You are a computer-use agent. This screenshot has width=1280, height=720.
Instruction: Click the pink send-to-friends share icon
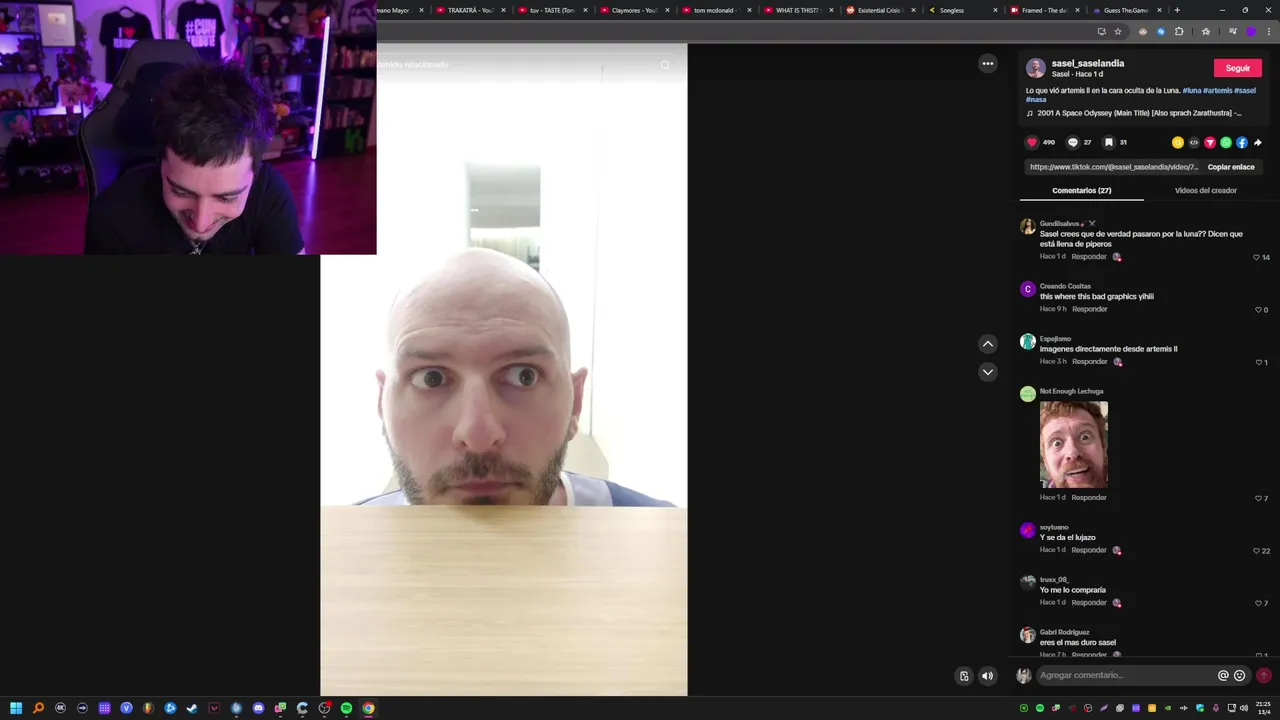[x=1210, y=142]
